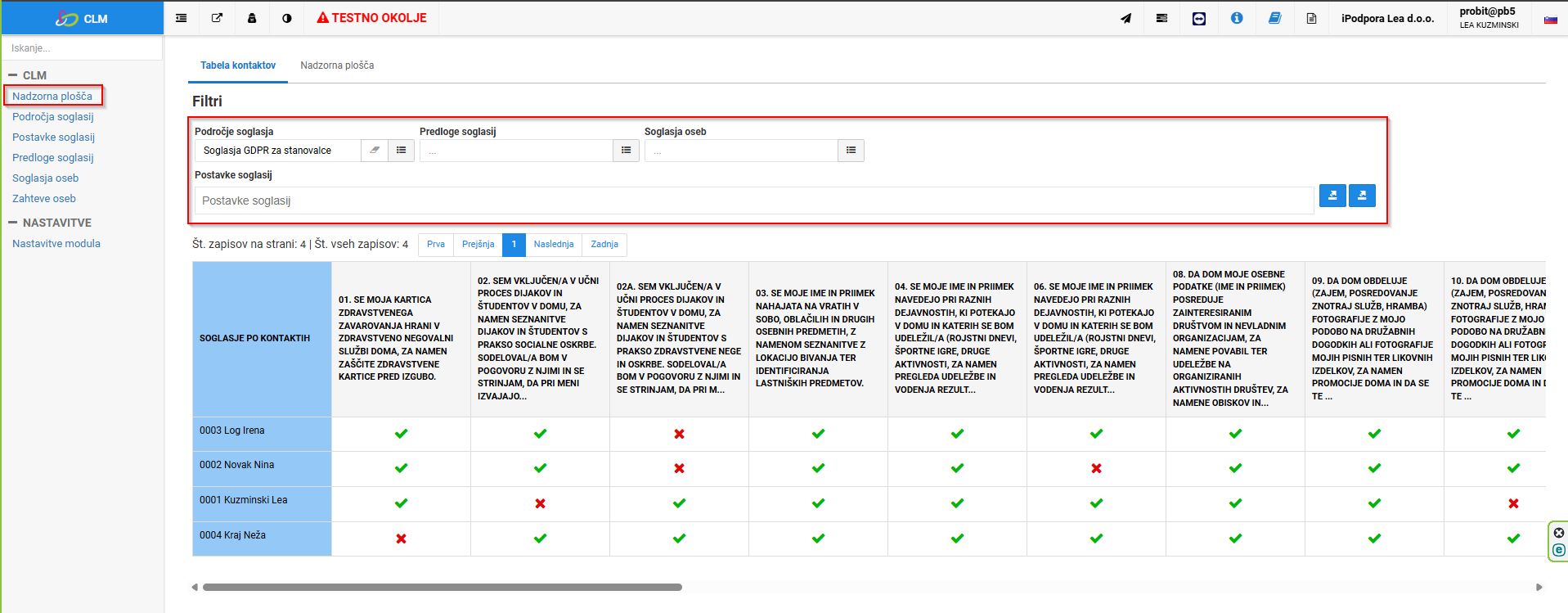Click red X for Kraj Neža under column 01
Image resolution: width=1568 pixels, height=613 pixels.
coord(401,539)
